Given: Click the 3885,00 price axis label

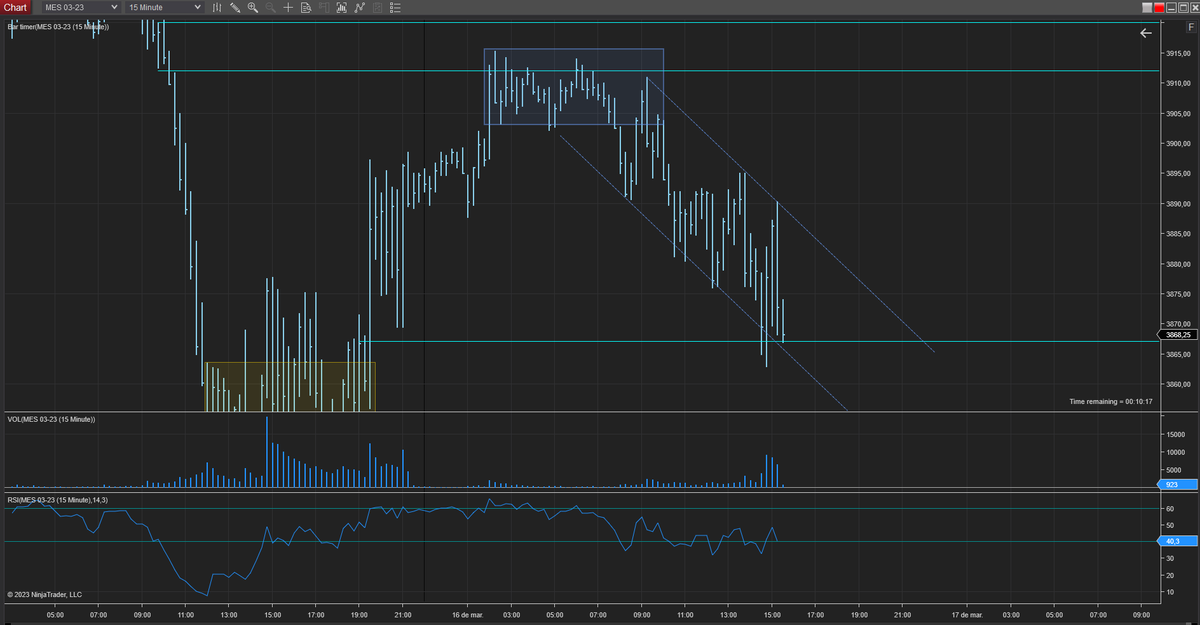Looking at the screenshot, I should click(x=1176, y=234).
